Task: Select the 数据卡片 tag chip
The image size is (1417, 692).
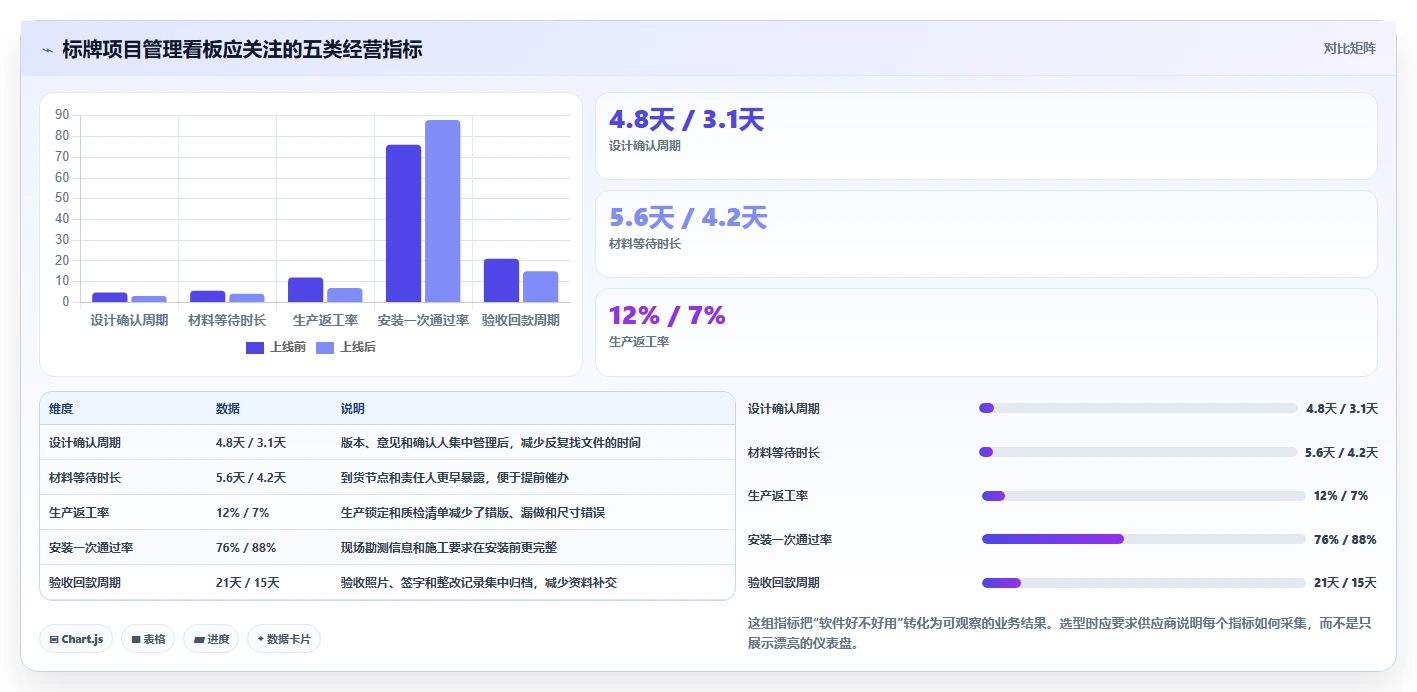Action: [x=284, y=639]
